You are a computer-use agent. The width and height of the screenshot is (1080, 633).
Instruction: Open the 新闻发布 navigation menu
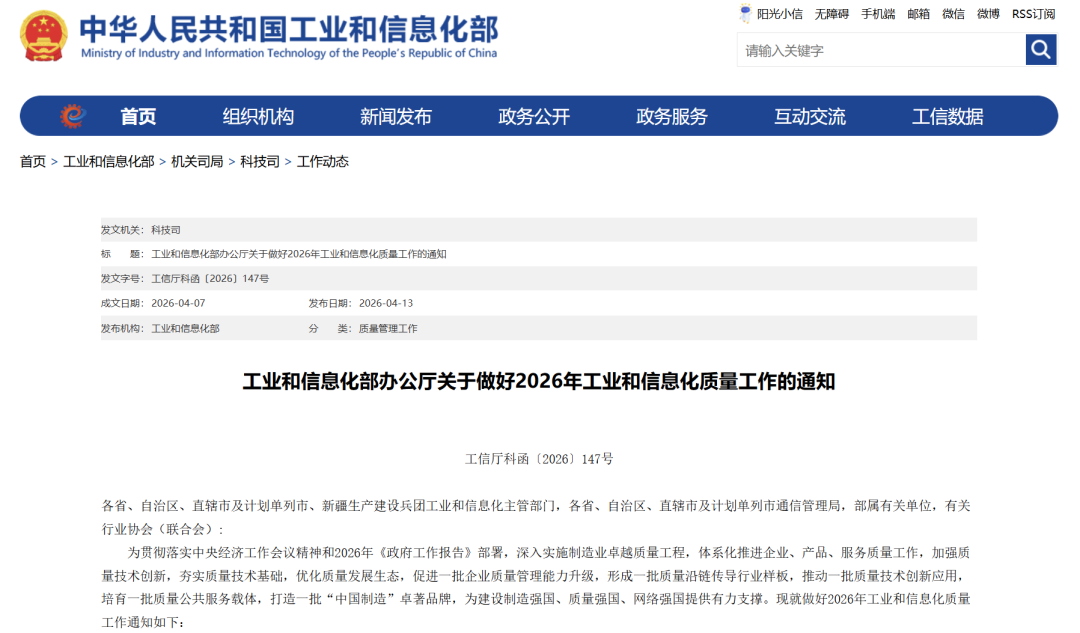[x=395, y=116]
